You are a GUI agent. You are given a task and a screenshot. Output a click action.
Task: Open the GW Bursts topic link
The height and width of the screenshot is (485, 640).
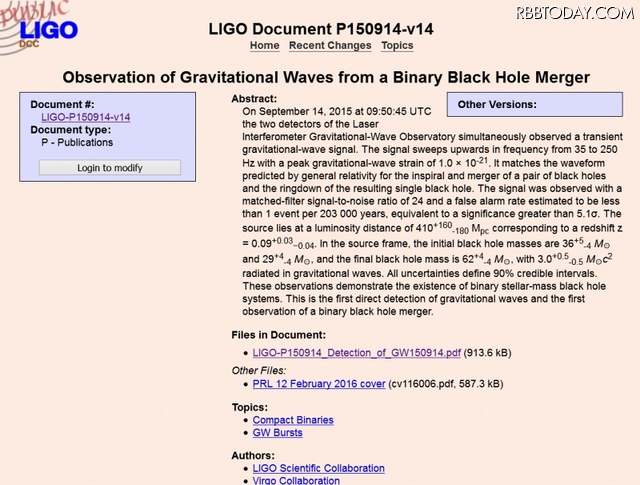point(278,432)
